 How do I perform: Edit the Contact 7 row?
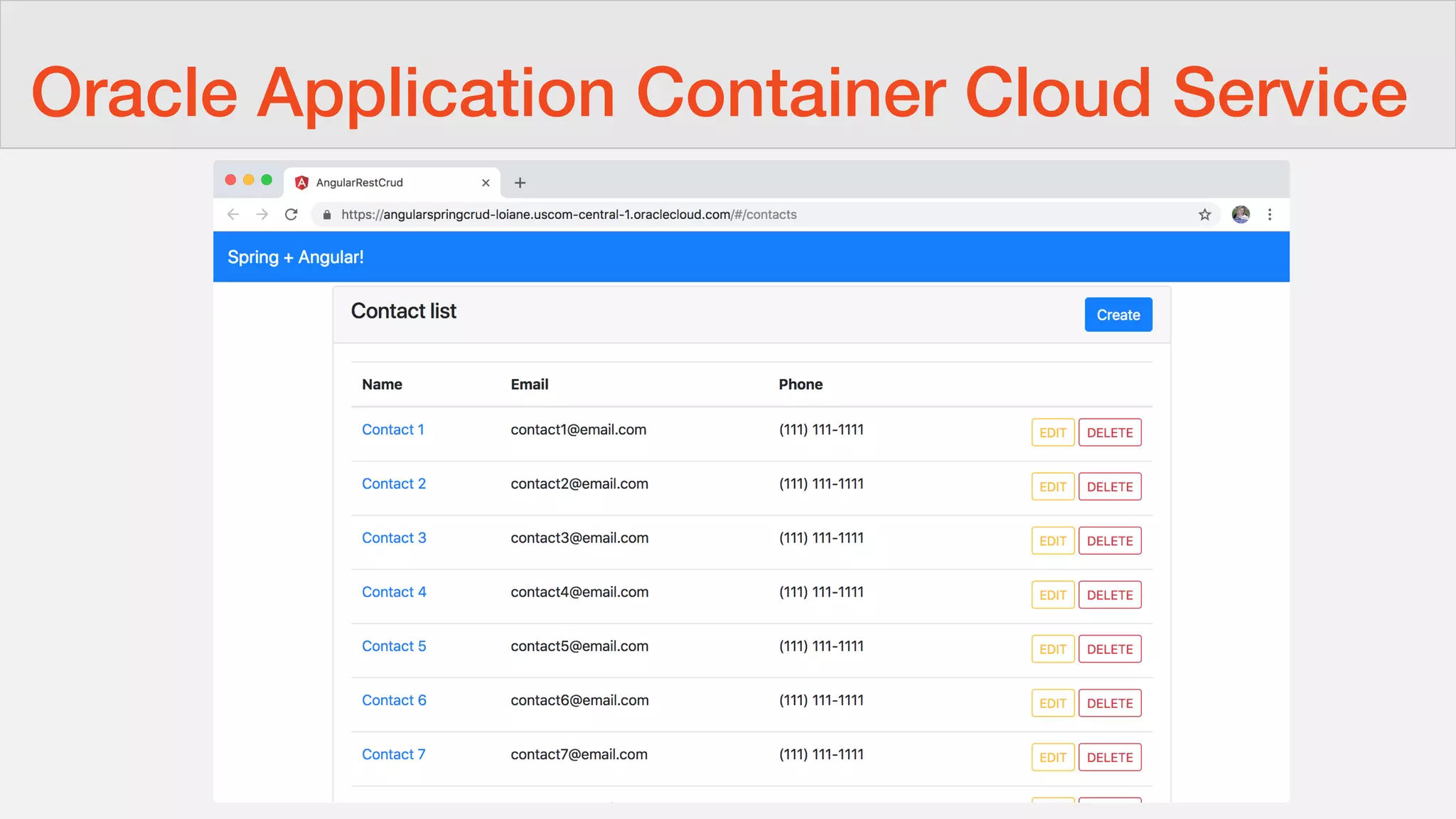click(x=1053, y=757)
